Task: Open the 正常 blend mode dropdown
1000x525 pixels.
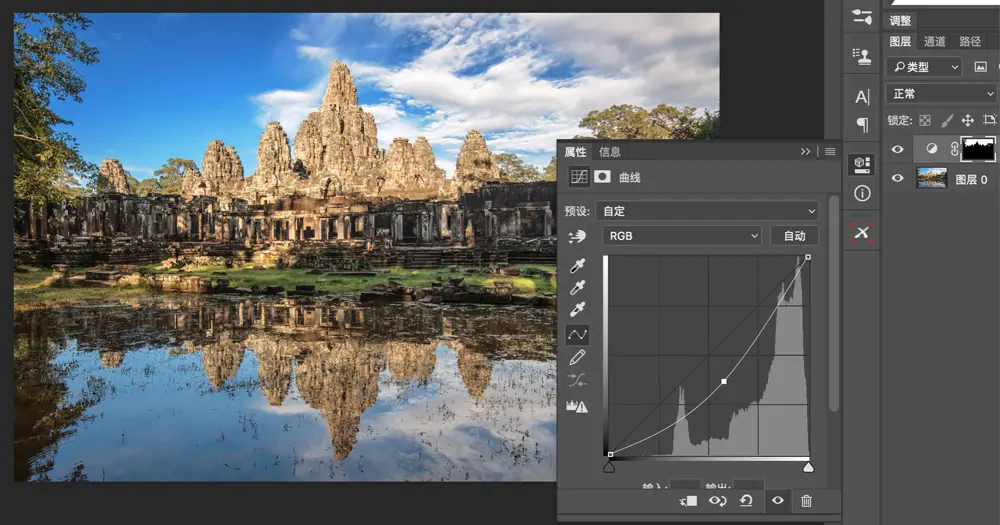Action: [x=942, y=93]
